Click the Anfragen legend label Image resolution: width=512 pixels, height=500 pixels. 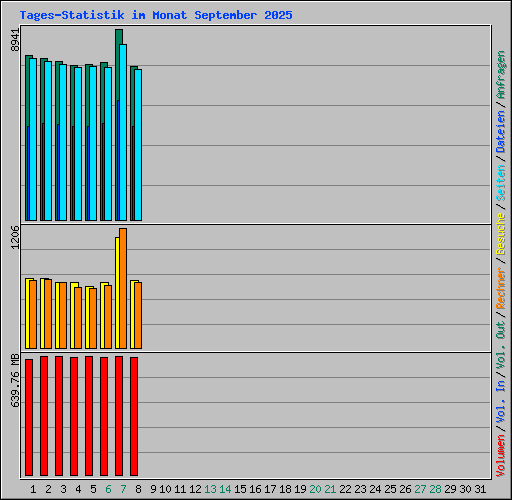501,75
